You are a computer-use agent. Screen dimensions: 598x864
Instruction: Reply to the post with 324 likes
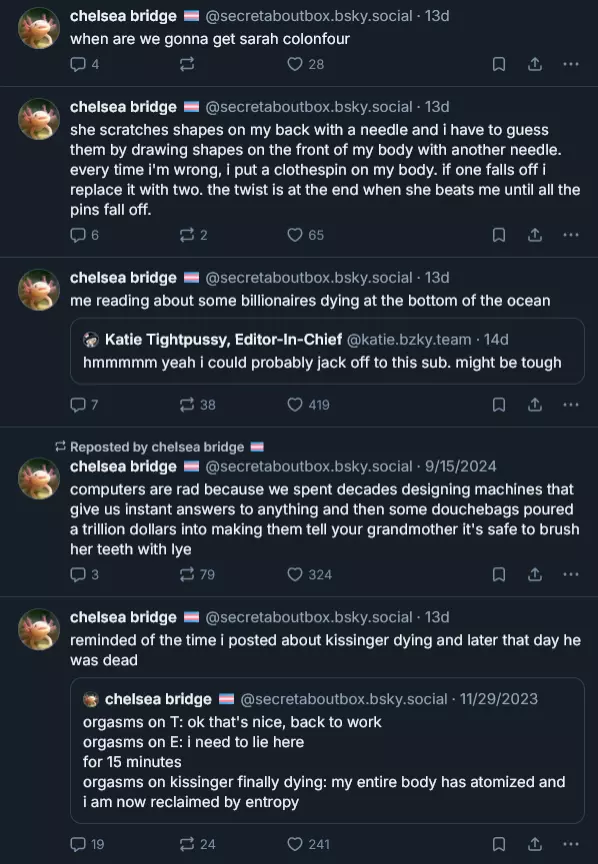84,575
